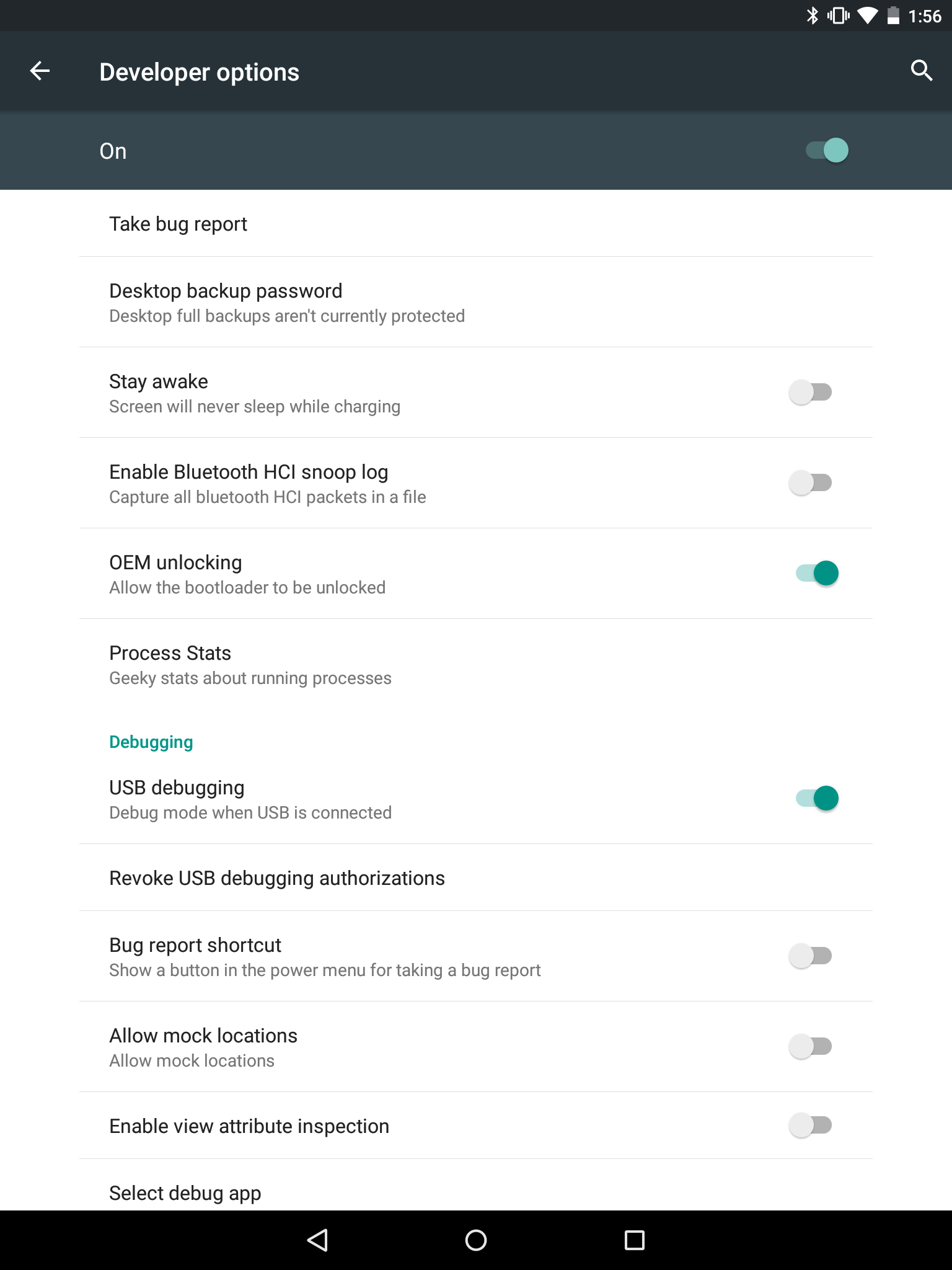Enable the Bug report shortcut switch
This screenshot has height=1270, width=952.
click(810, 956)
